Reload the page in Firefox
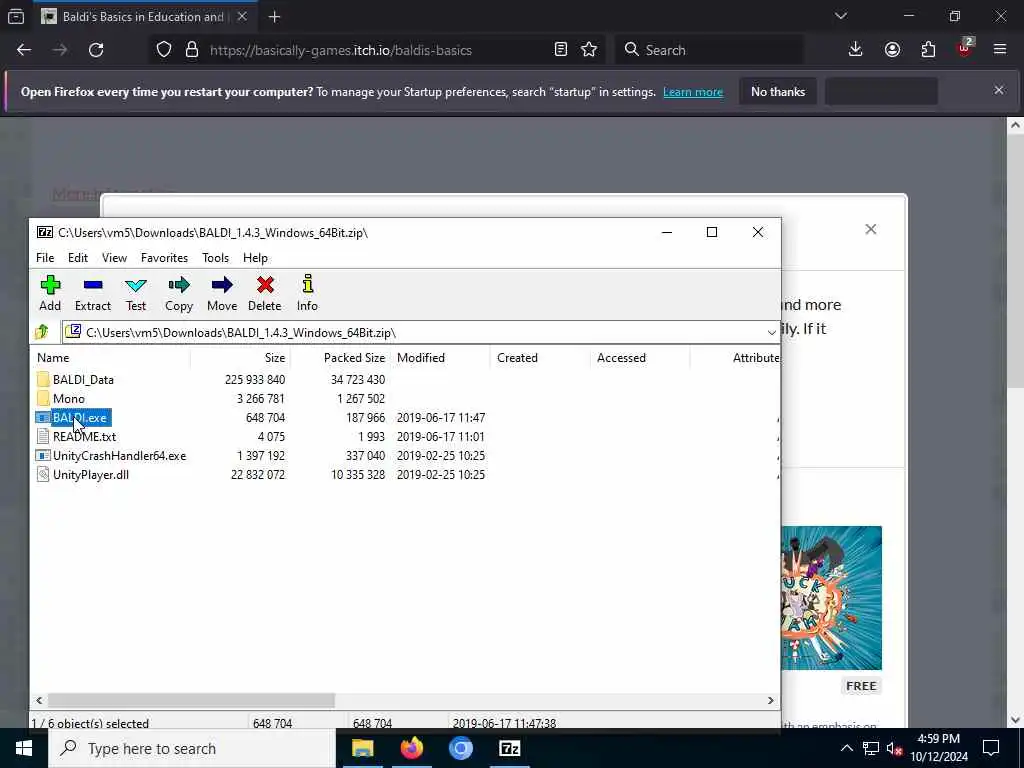Image resolution: width=1024 pixels, height=768 pixels. pos(96,50)
